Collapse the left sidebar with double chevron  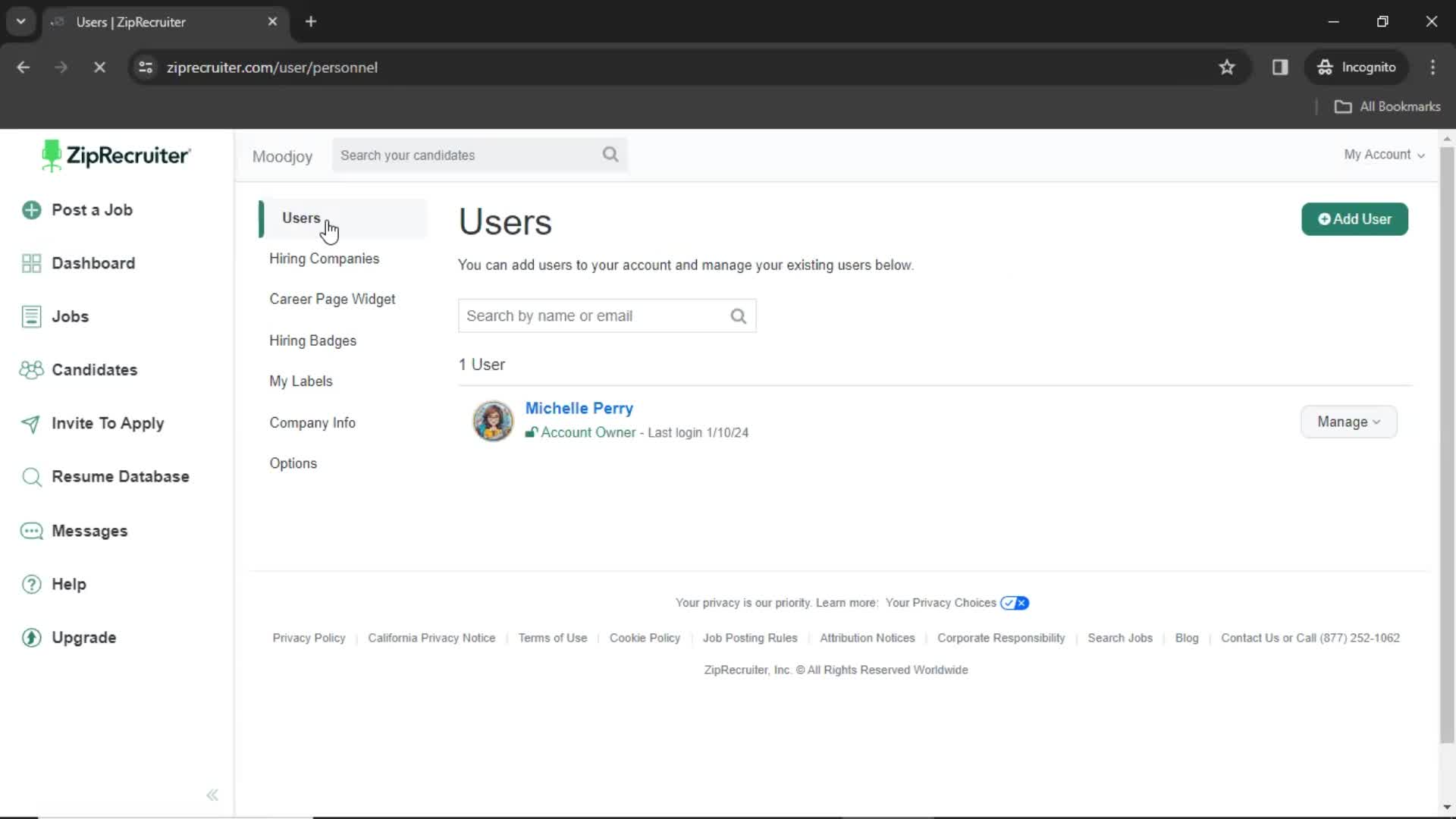click(x=212, y=795)
